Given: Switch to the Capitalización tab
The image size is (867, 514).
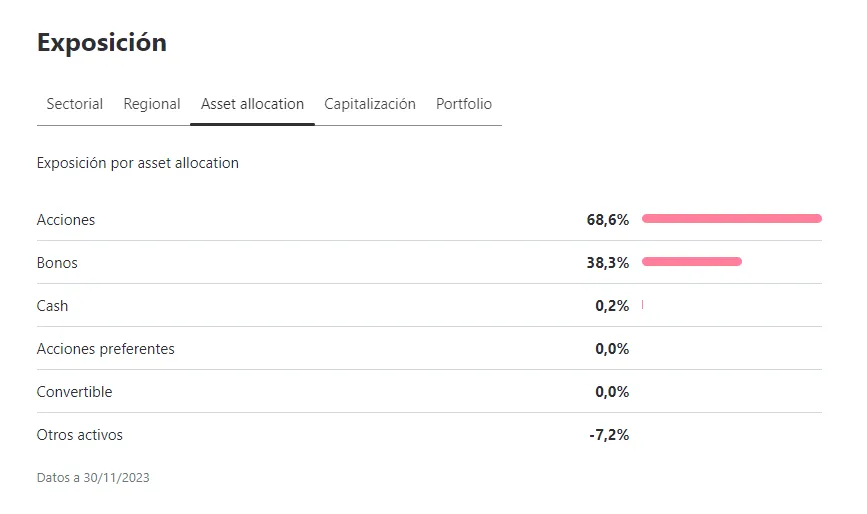Looking at the screenshot, I should click(370, 104).
